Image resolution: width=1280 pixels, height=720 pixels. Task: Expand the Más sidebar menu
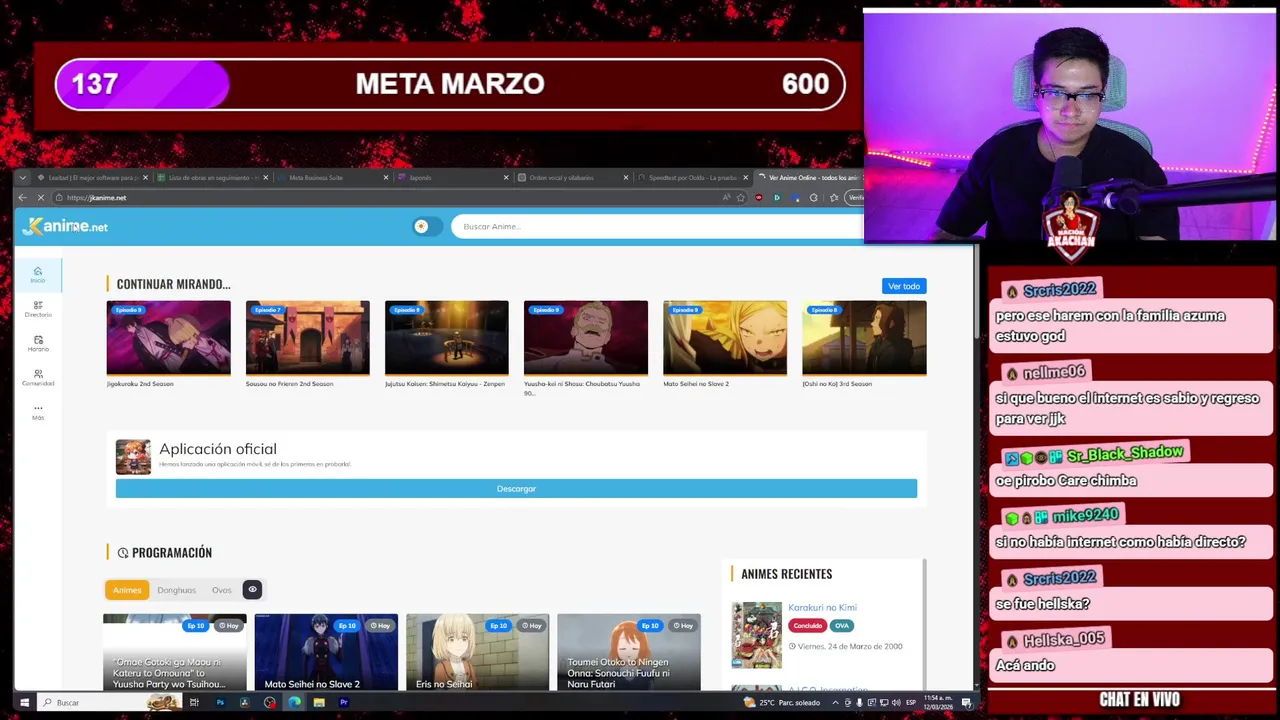(38, 412)
